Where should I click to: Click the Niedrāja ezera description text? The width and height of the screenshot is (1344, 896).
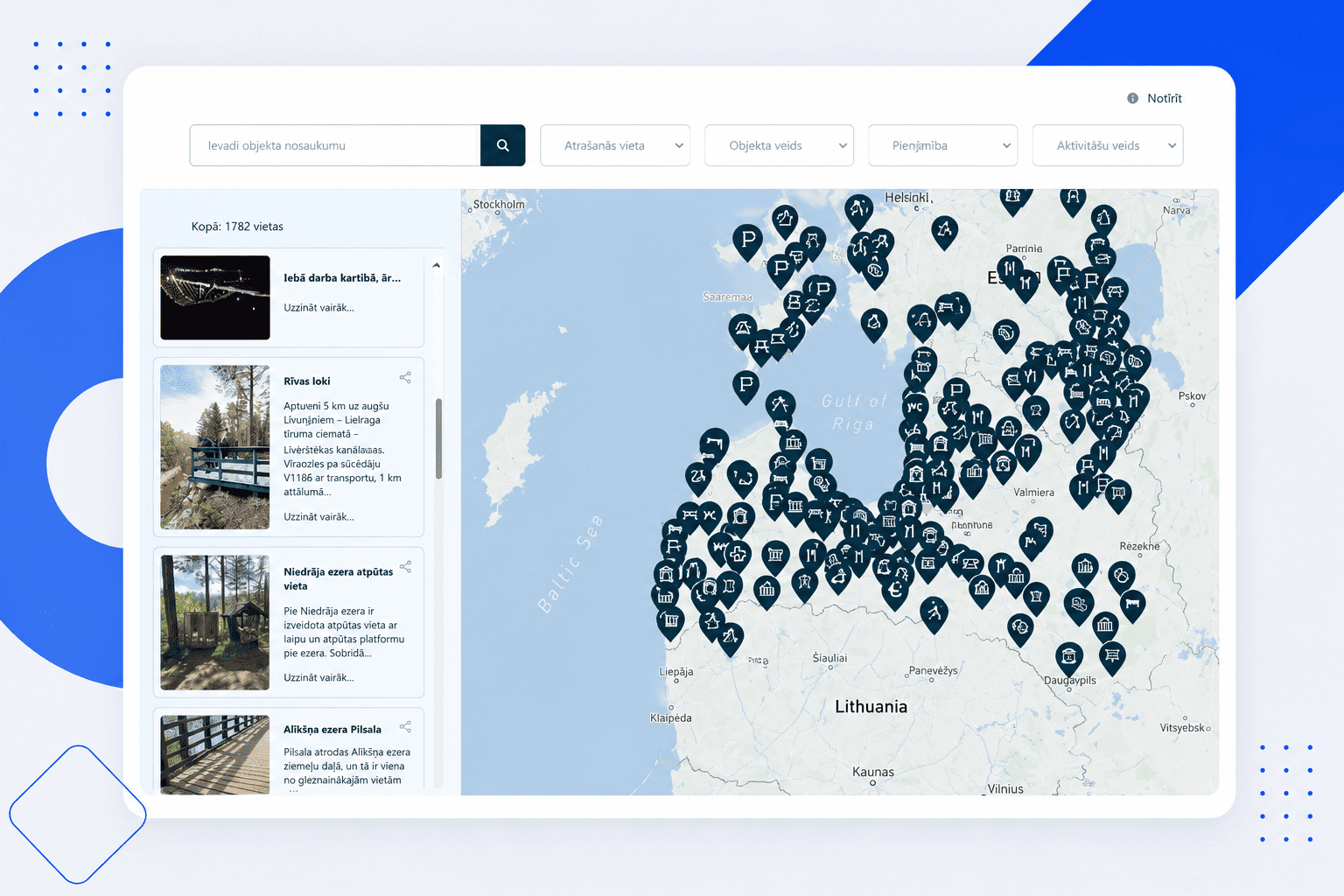344,632
